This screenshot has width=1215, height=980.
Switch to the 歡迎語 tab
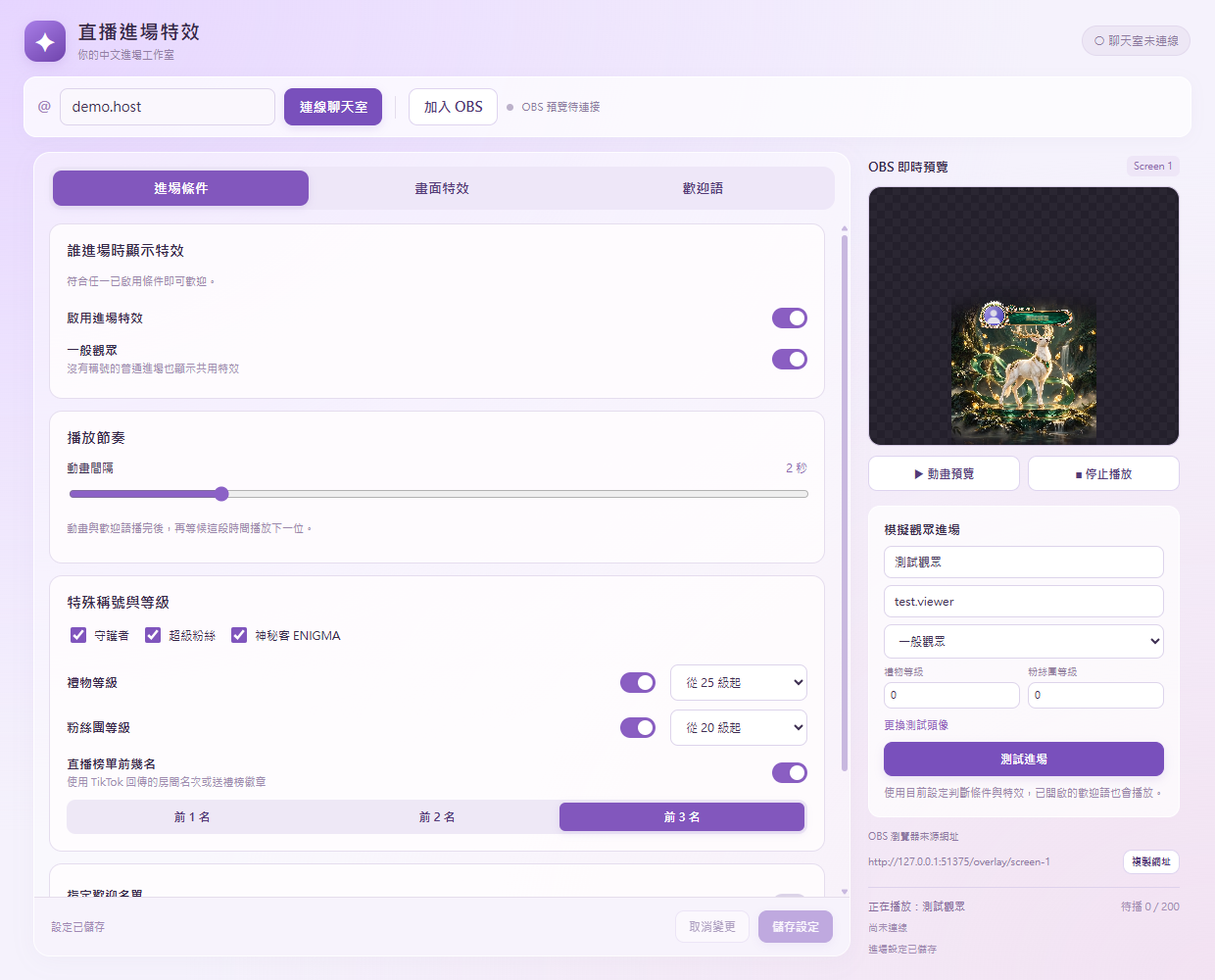tap(703, 188)
